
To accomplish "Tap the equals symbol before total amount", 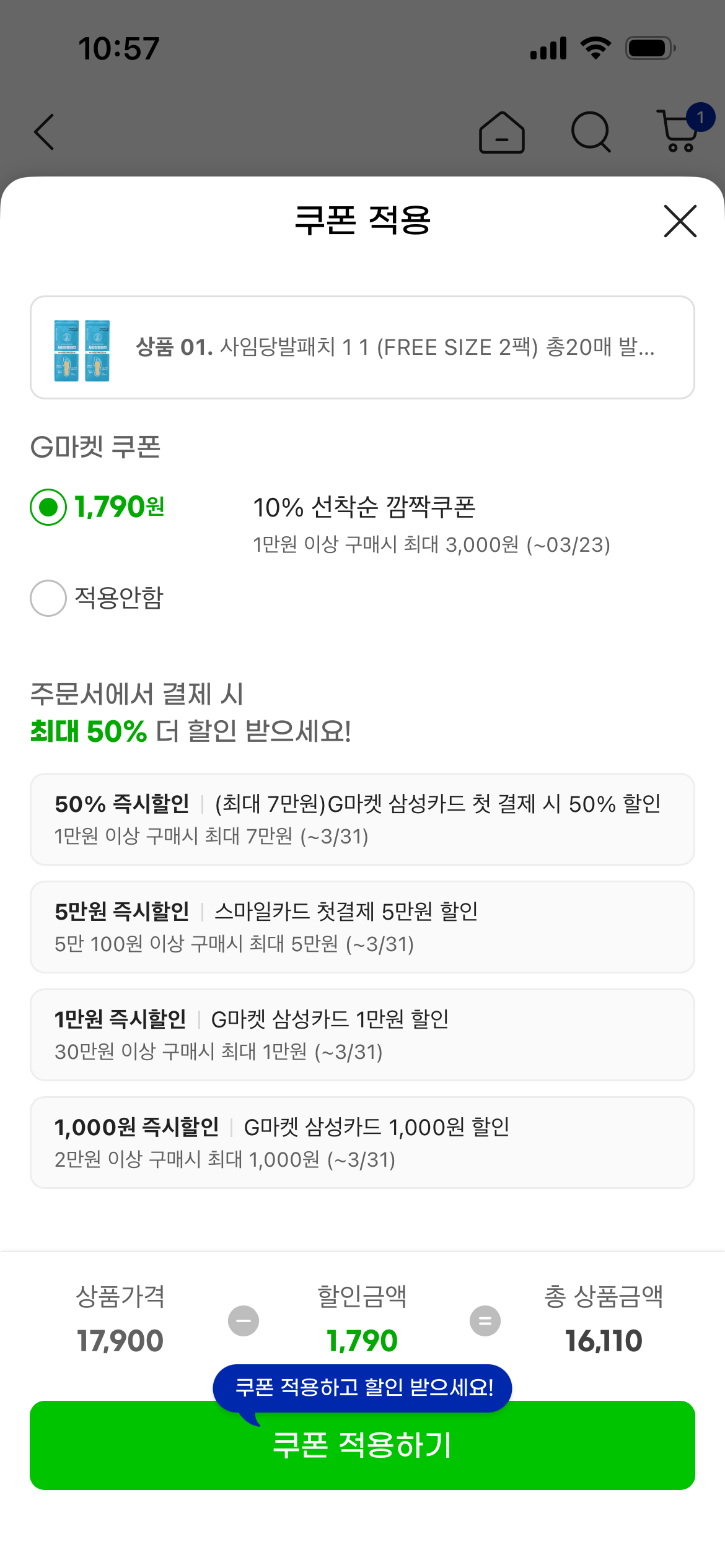I will [485, 1321].
